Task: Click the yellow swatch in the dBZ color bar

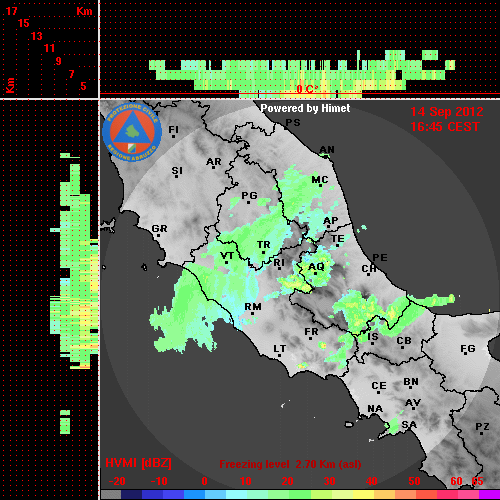Action: tap(364, 495)
